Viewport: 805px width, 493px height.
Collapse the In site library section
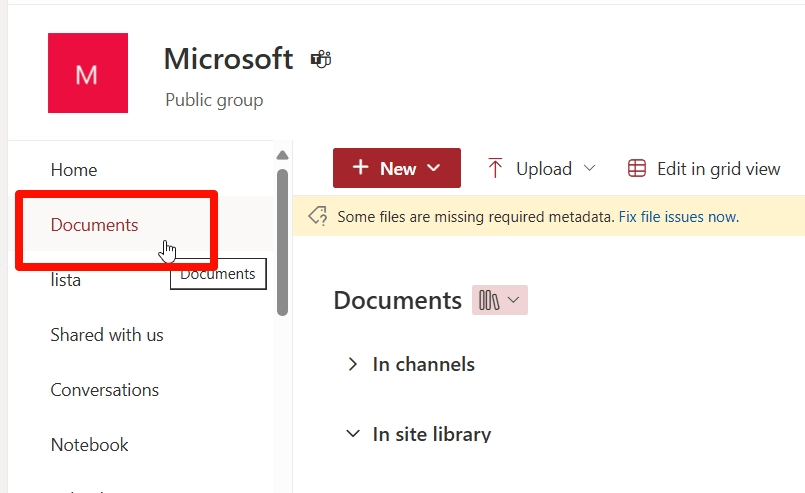(353, 433)
